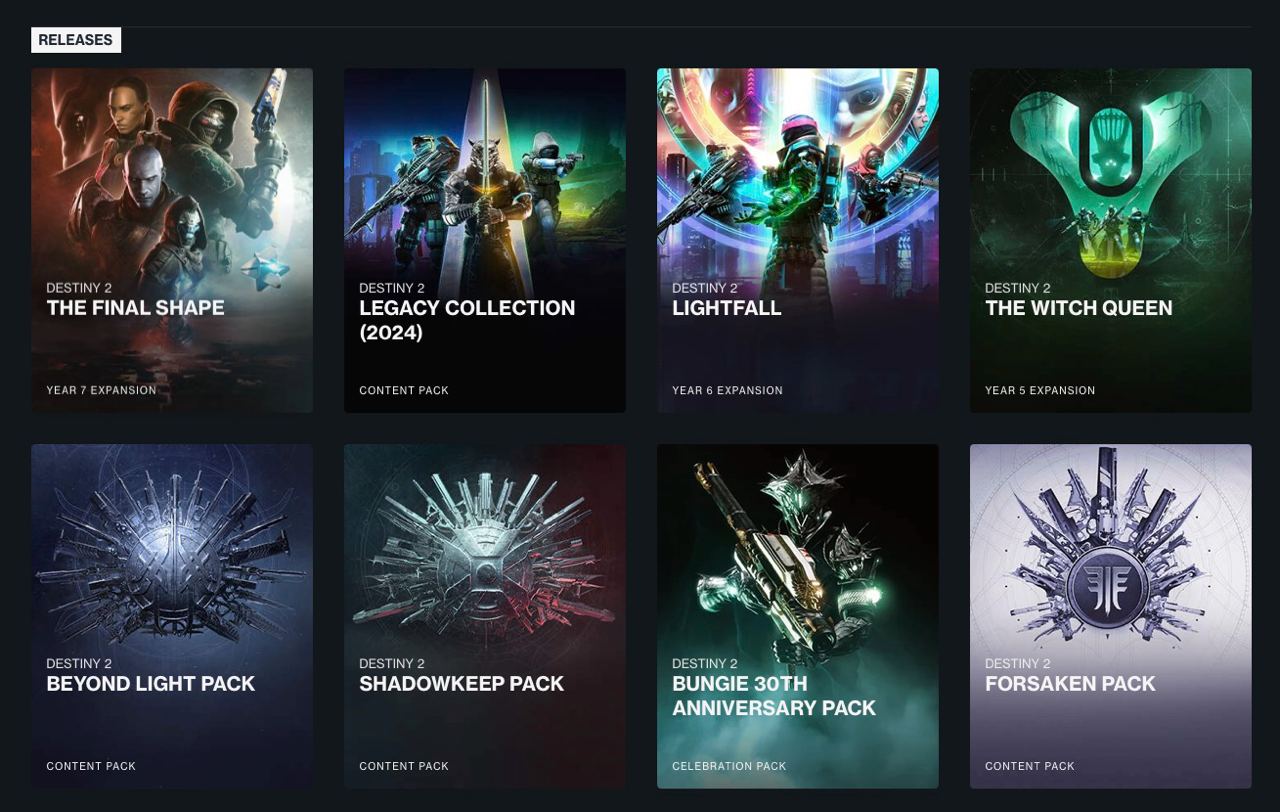This screenshot has height=812, width=1280.
Task: Open The Final Shape cover artwork
Action: tap(171, 170)
